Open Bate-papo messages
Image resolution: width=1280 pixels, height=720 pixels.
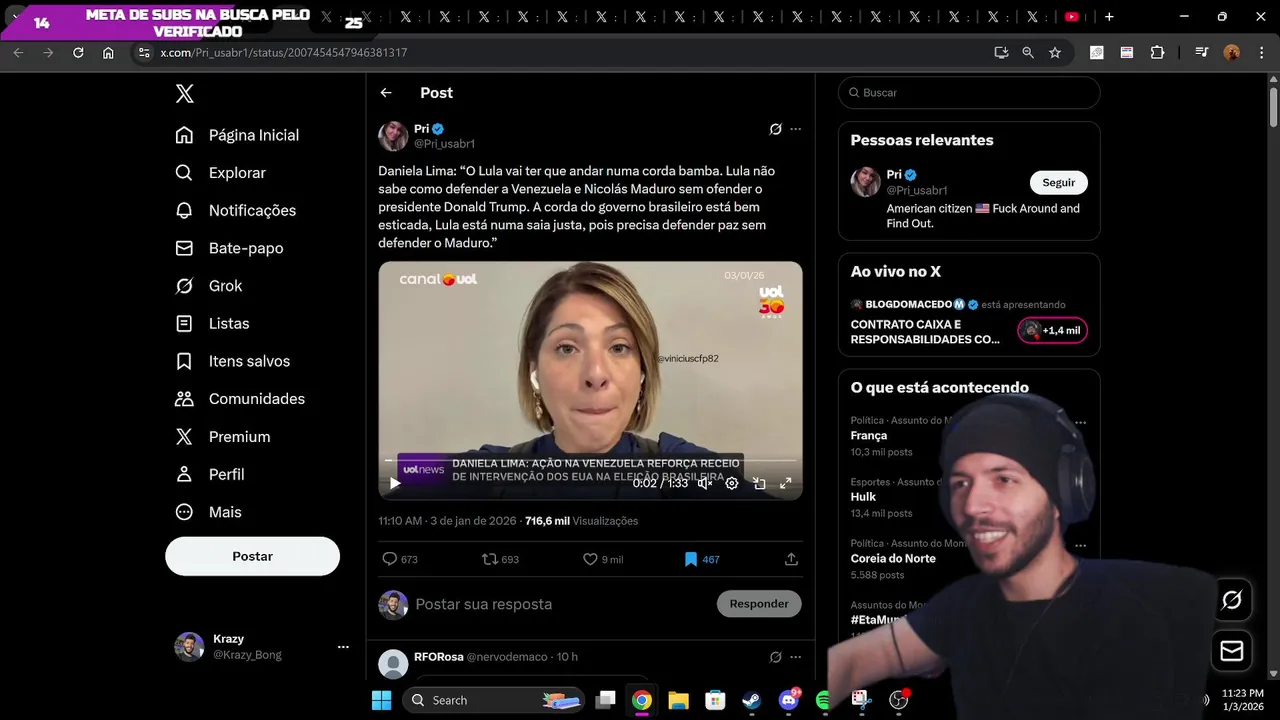[x=229, y=248]
